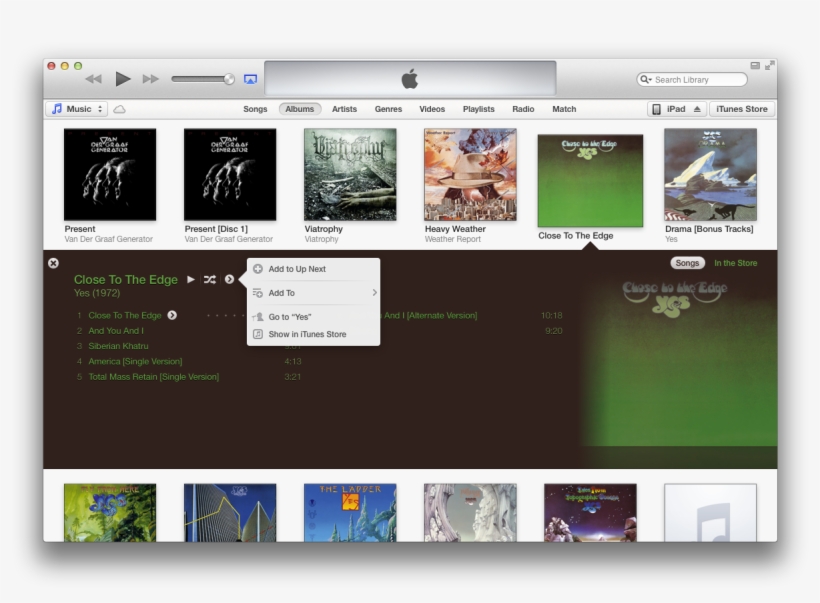The width and height of the screenshot is (820, 603).
Task: Open the Artists tab
Action: tap(345, 109)
